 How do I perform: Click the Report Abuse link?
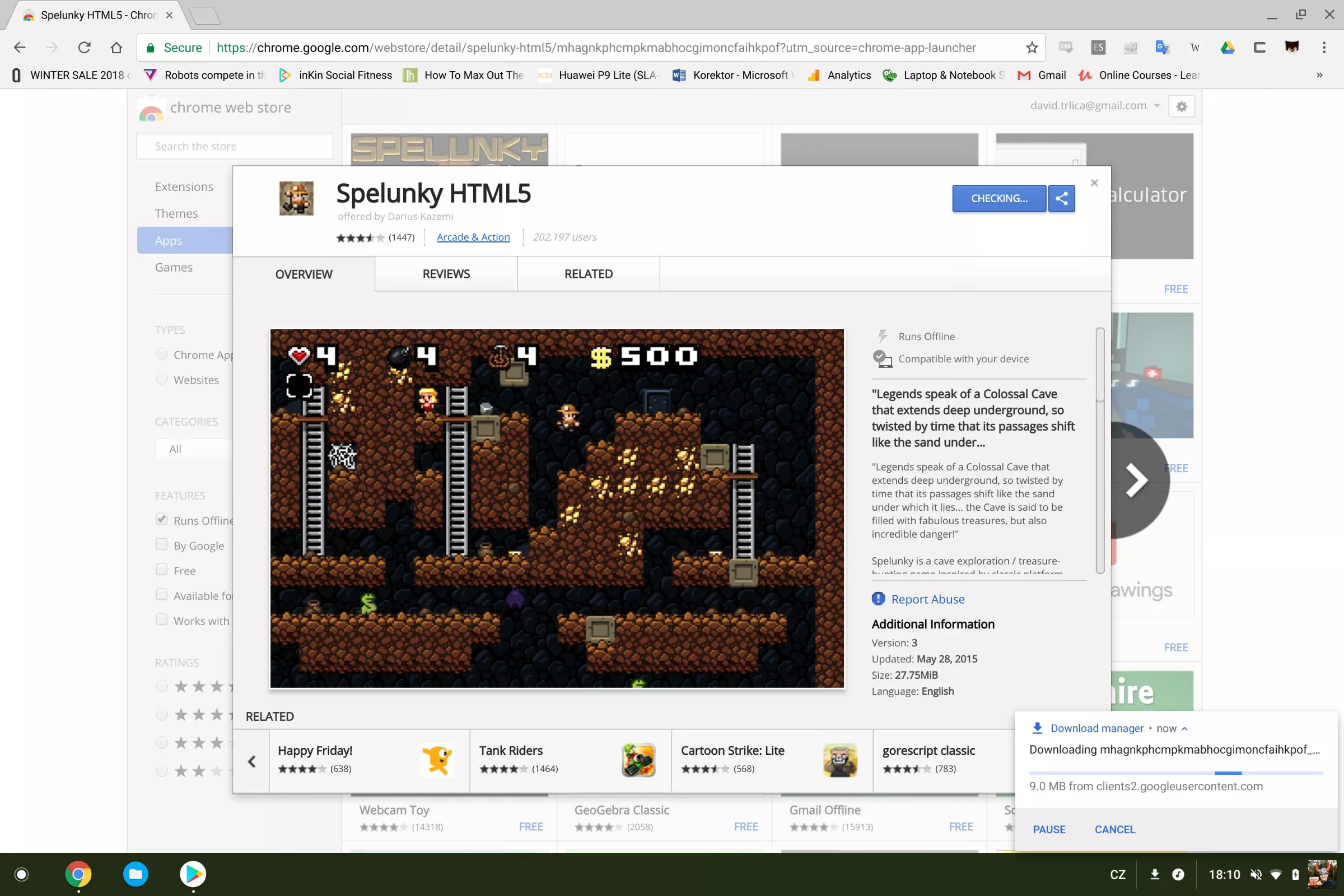pyautogui.click(x=928, y=599)
